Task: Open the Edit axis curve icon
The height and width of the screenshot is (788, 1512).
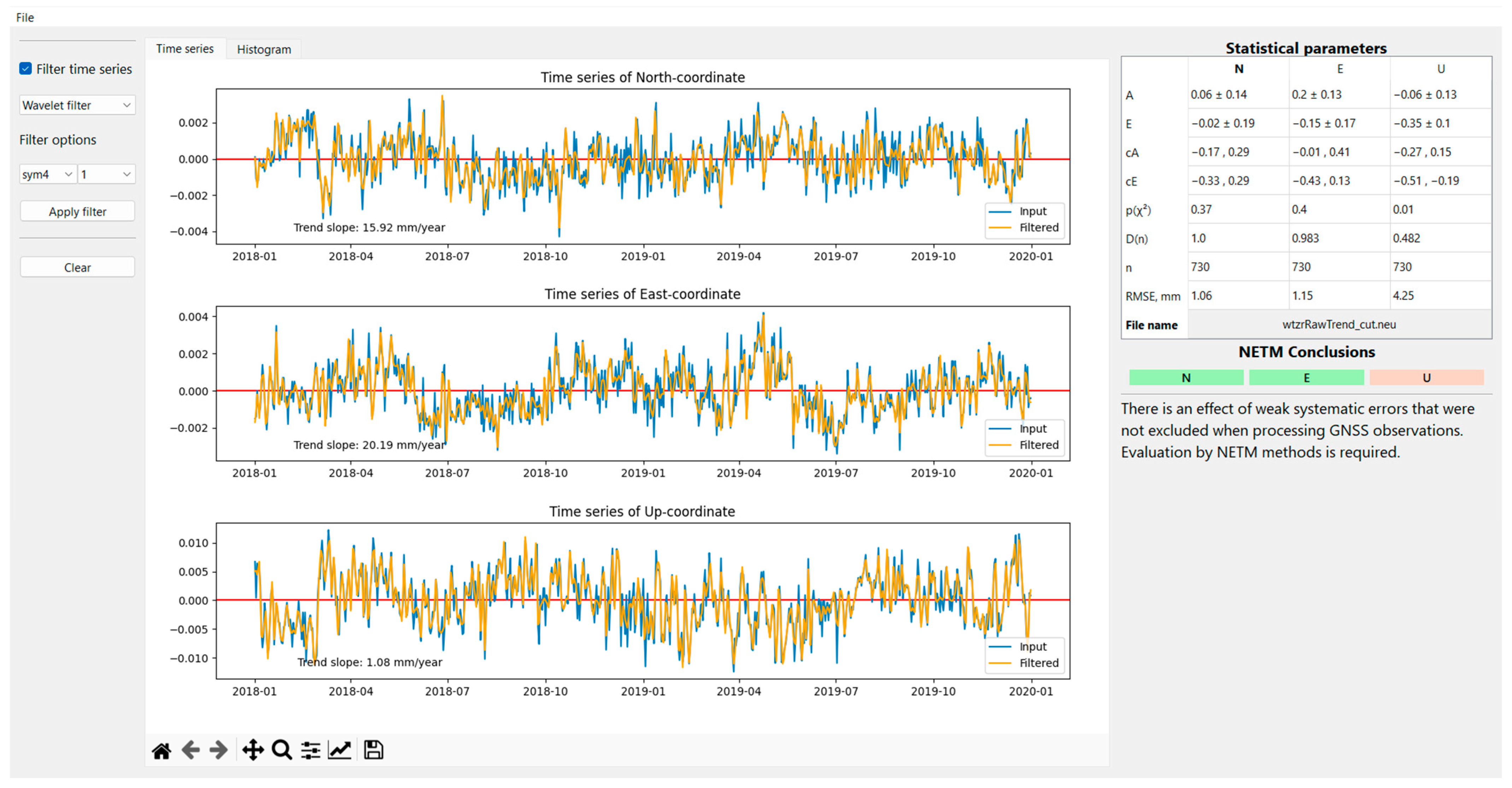Action: pos(339,751)
